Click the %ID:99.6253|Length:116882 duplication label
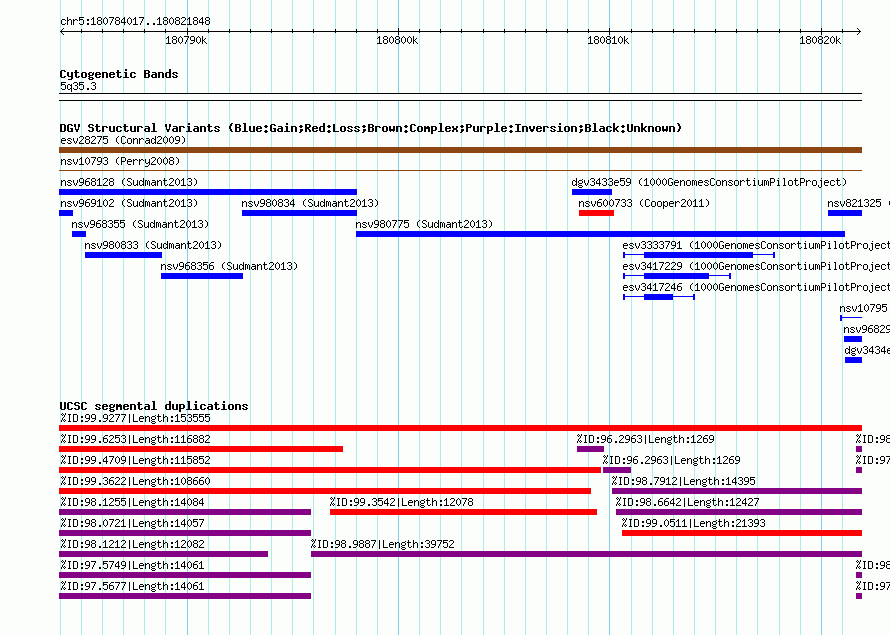890x635 pixels. tap(135, 439)
